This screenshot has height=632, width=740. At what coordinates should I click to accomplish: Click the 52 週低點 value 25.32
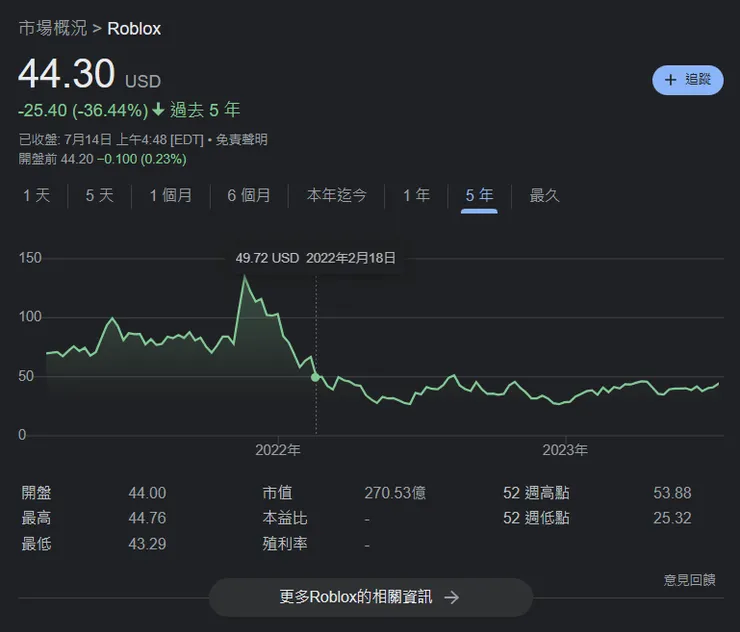(x=672, y=518)
